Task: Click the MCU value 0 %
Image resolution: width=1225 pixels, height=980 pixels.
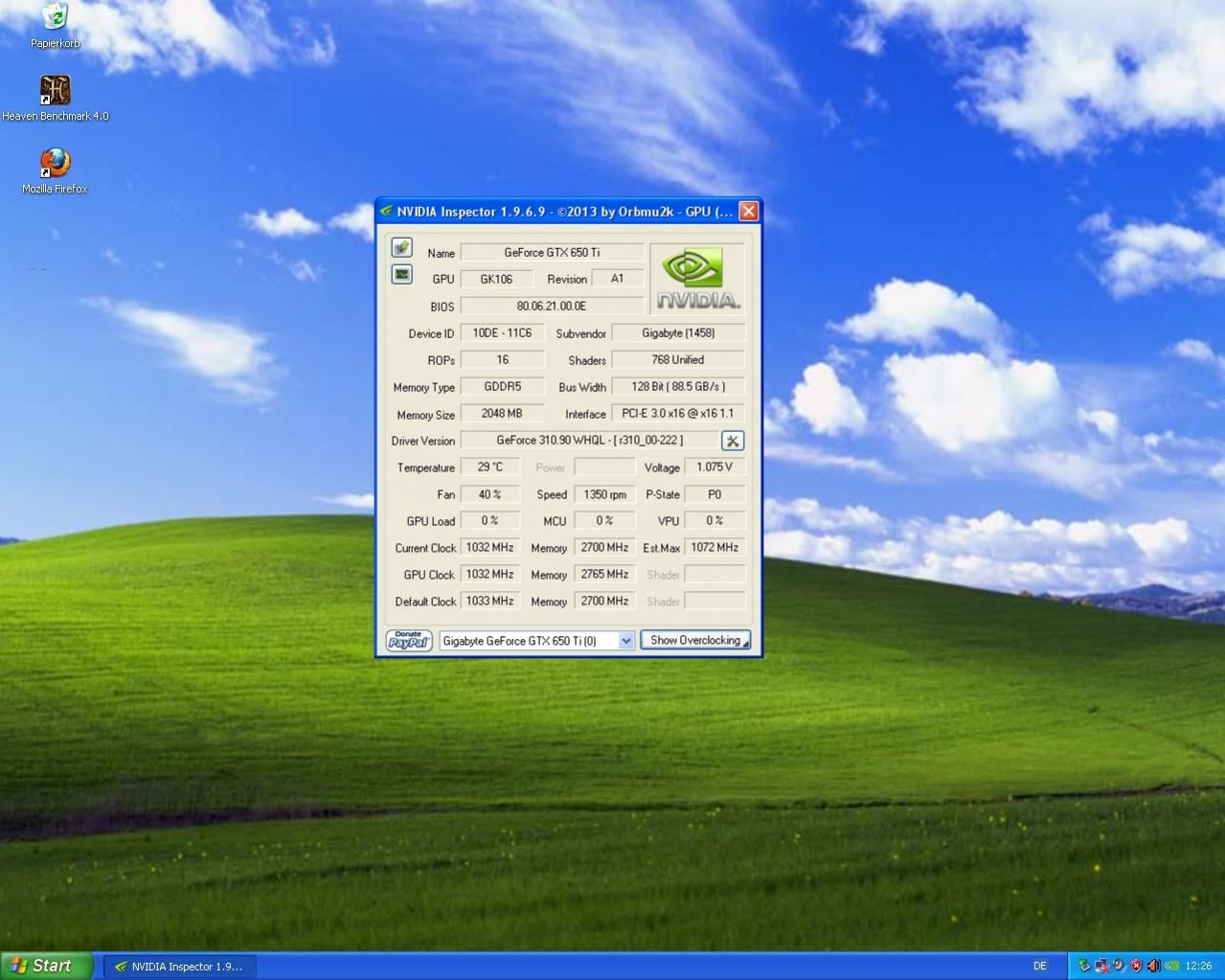Action: tap(605, 520)
